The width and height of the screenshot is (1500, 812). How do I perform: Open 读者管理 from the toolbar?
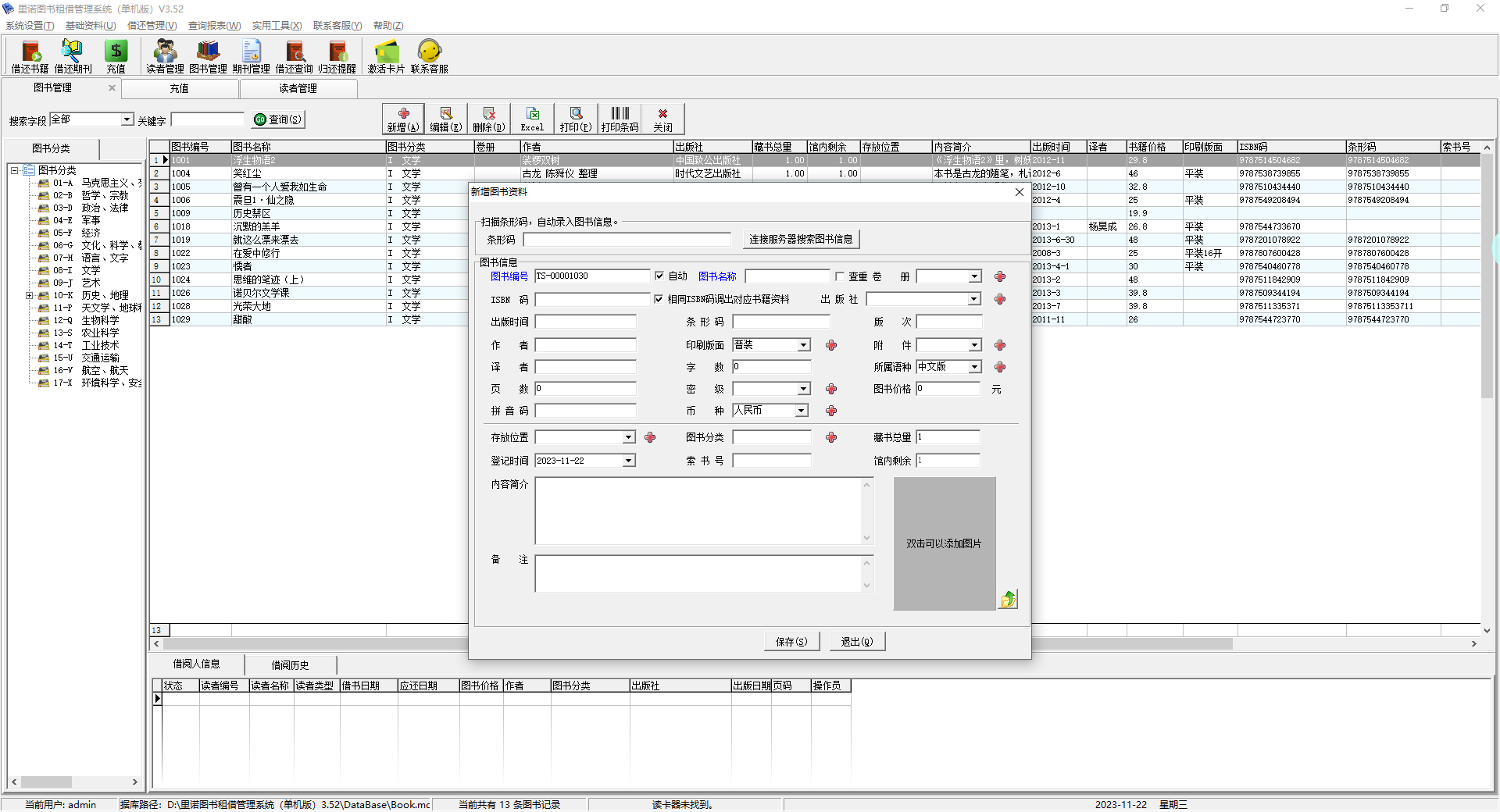click(165, 56)
